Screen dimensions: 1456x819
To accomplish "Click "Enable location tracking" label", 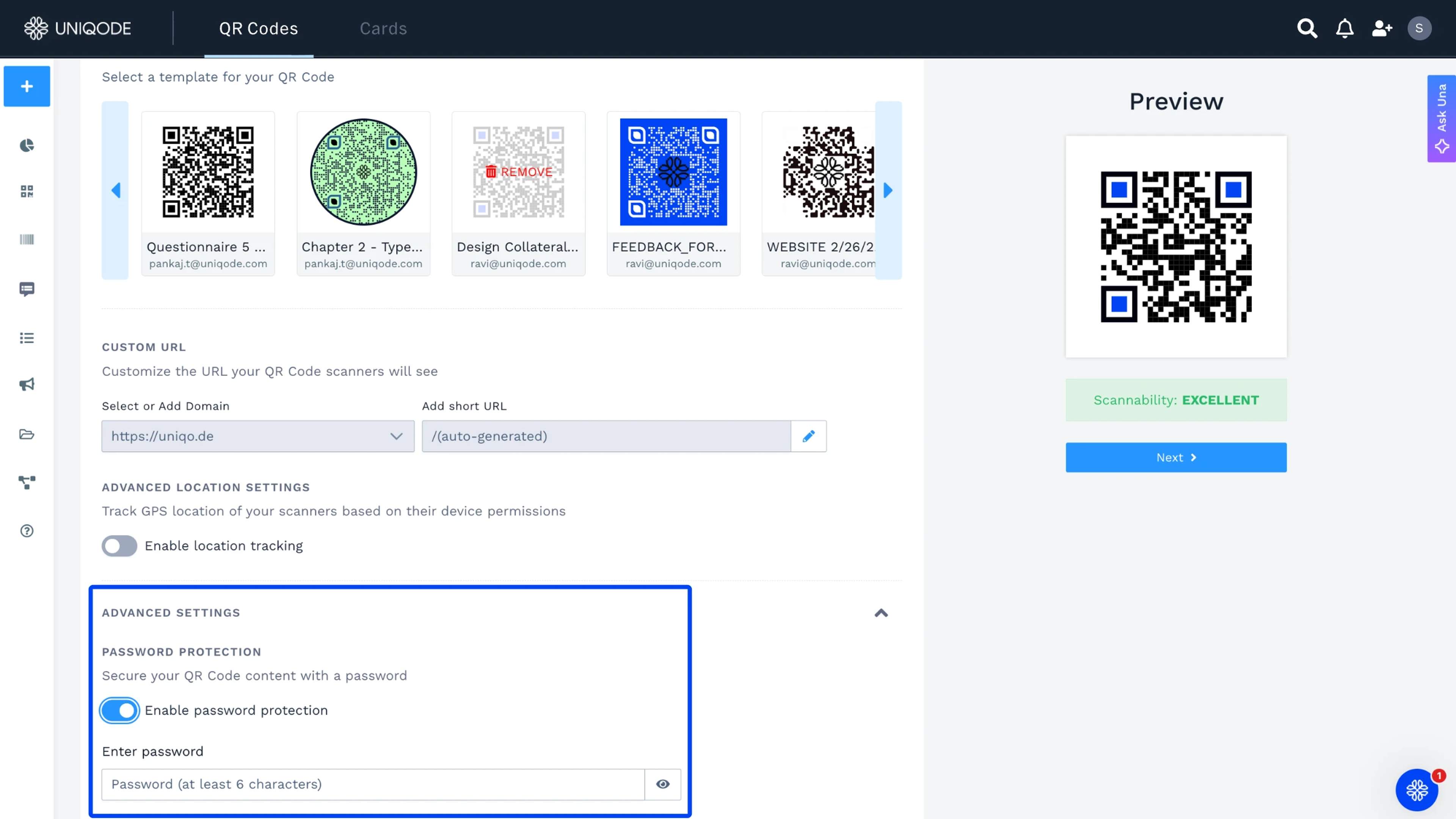I will coord(224,546).
